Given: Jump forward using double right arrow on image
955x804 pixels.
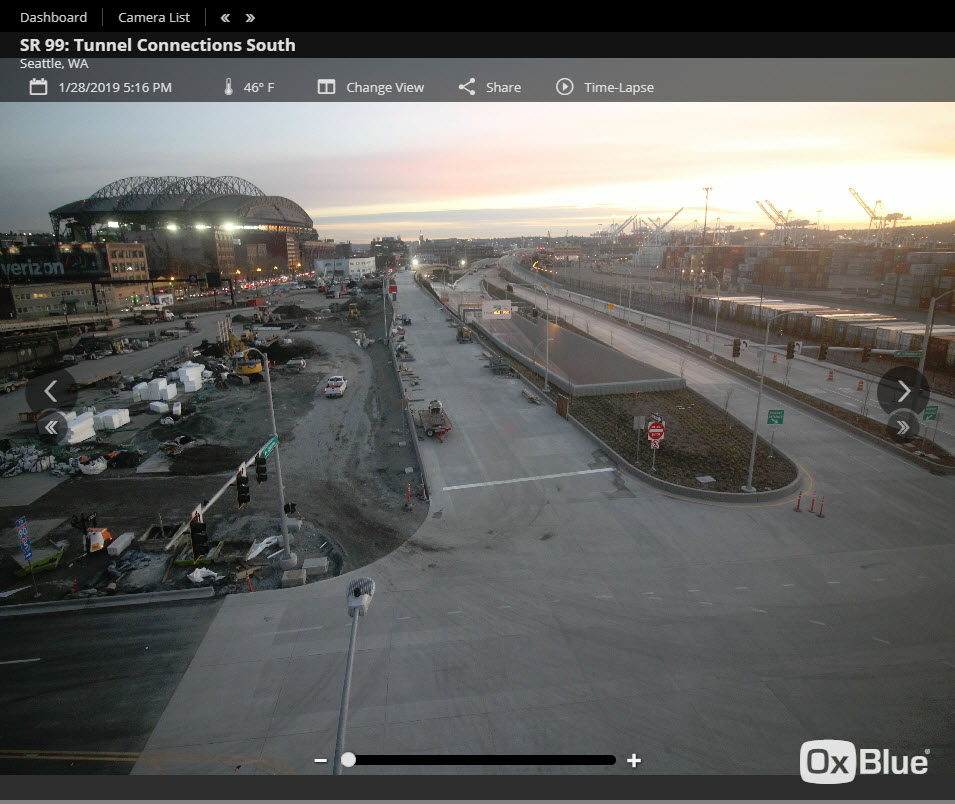Looking at the screenshot, I should pyautogui.click(x=903, y=427).
